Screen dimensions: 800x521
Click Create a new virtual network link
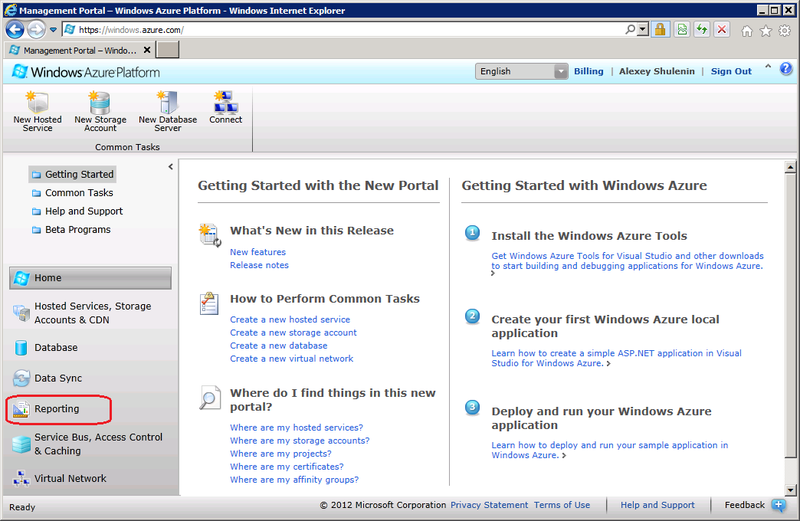point(291,359)
